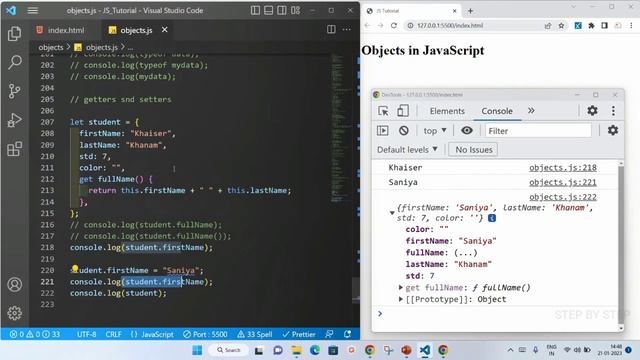Open the console settings gear
This screenshot has width=640, height=360.
(613, 130)
